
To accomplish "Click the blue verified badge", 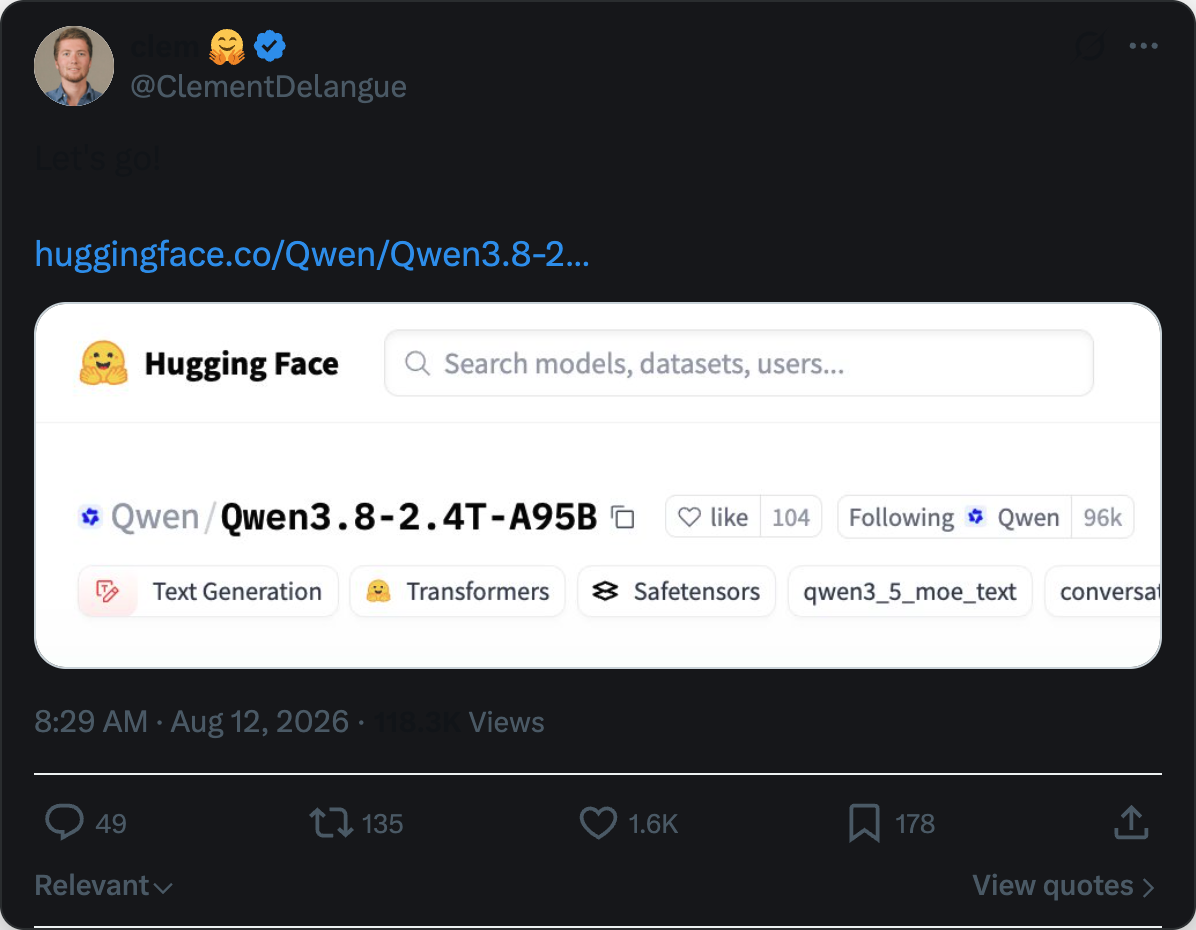I will [269, 46].
